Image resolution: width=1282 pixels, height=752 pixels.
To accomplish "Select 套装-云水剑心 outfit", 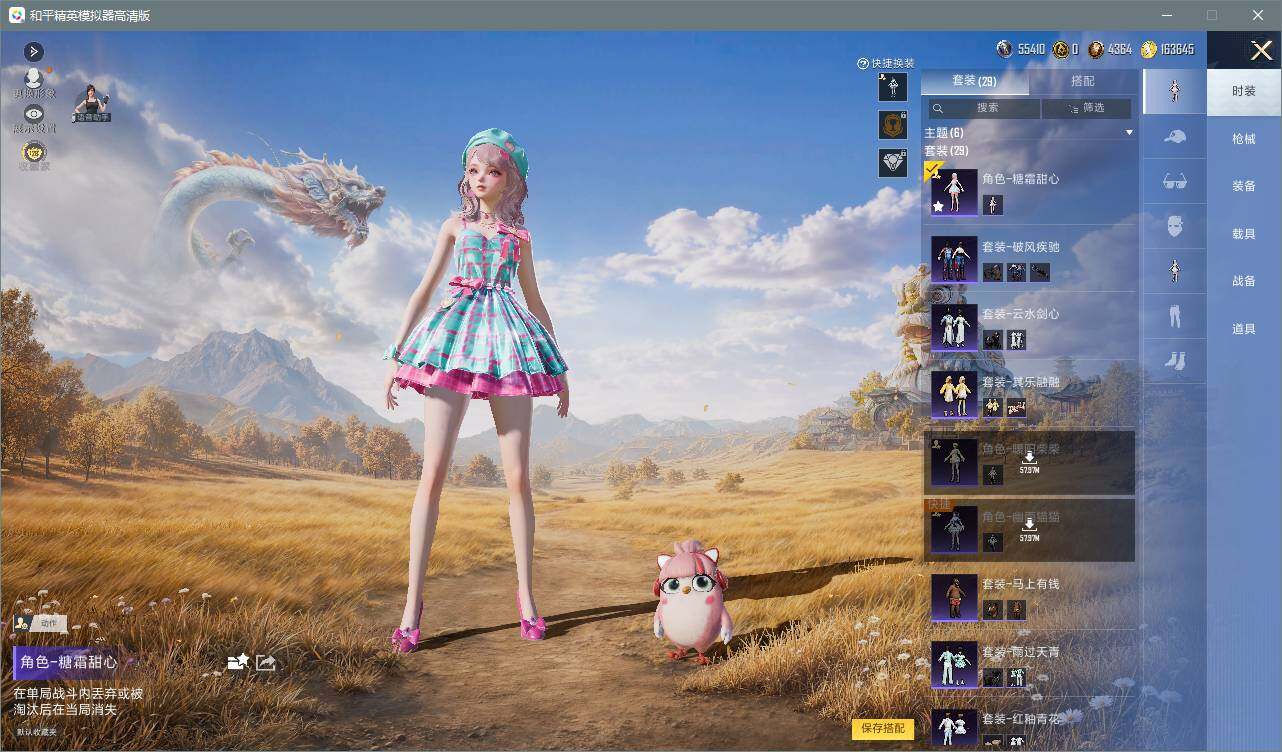I will tap(1030, 327).
